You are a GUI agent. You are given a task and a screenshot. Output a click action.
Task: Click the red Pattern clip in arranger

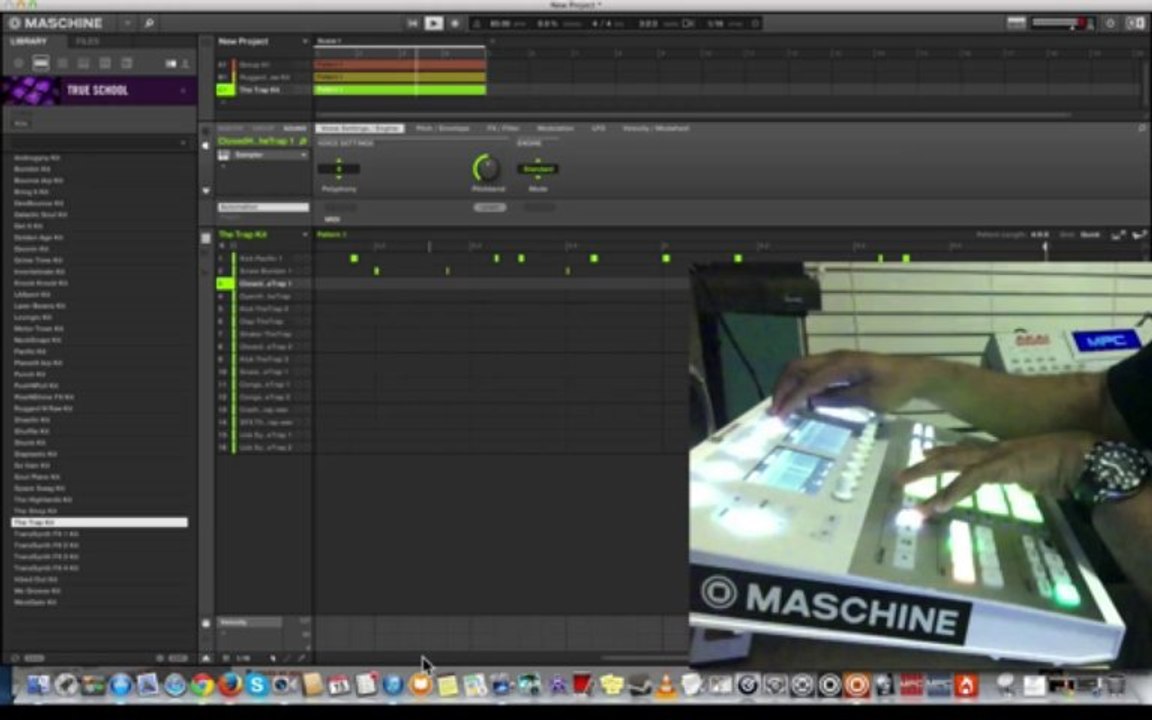[400, 65]
